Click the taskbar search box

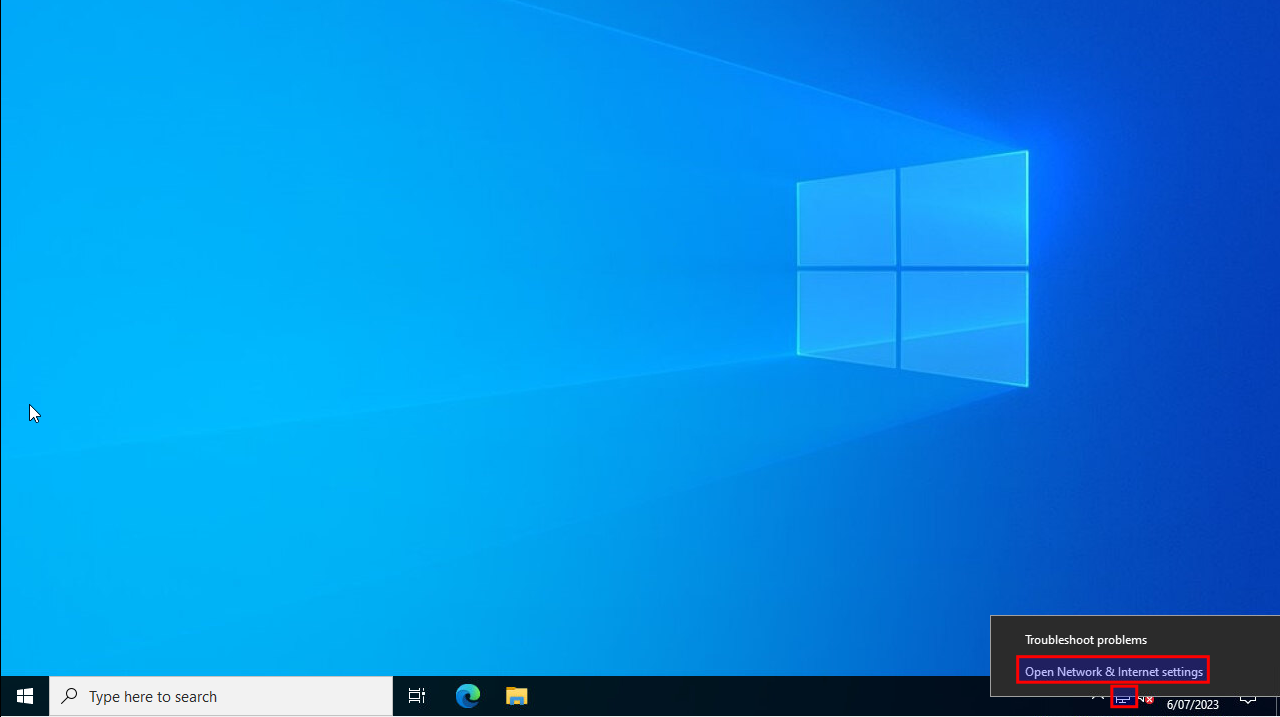(x=221, y=696)
